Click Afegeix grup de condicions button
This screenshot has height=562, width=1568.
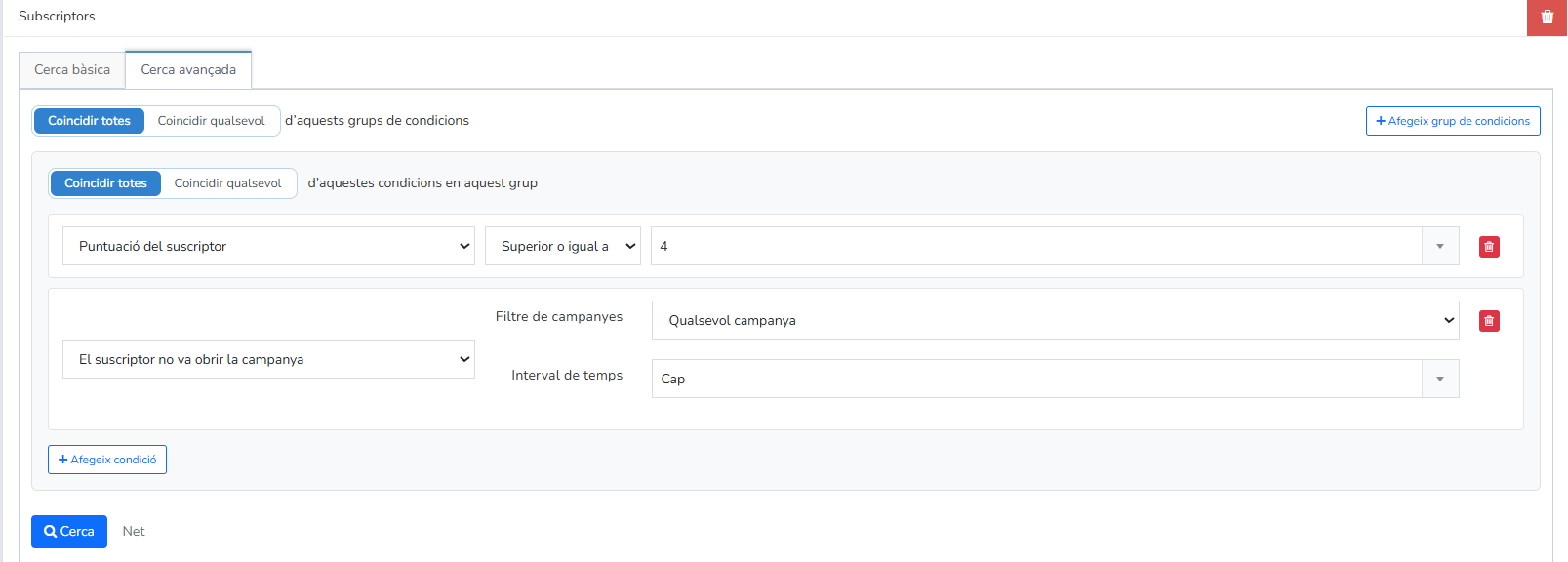click(1453, 121)
